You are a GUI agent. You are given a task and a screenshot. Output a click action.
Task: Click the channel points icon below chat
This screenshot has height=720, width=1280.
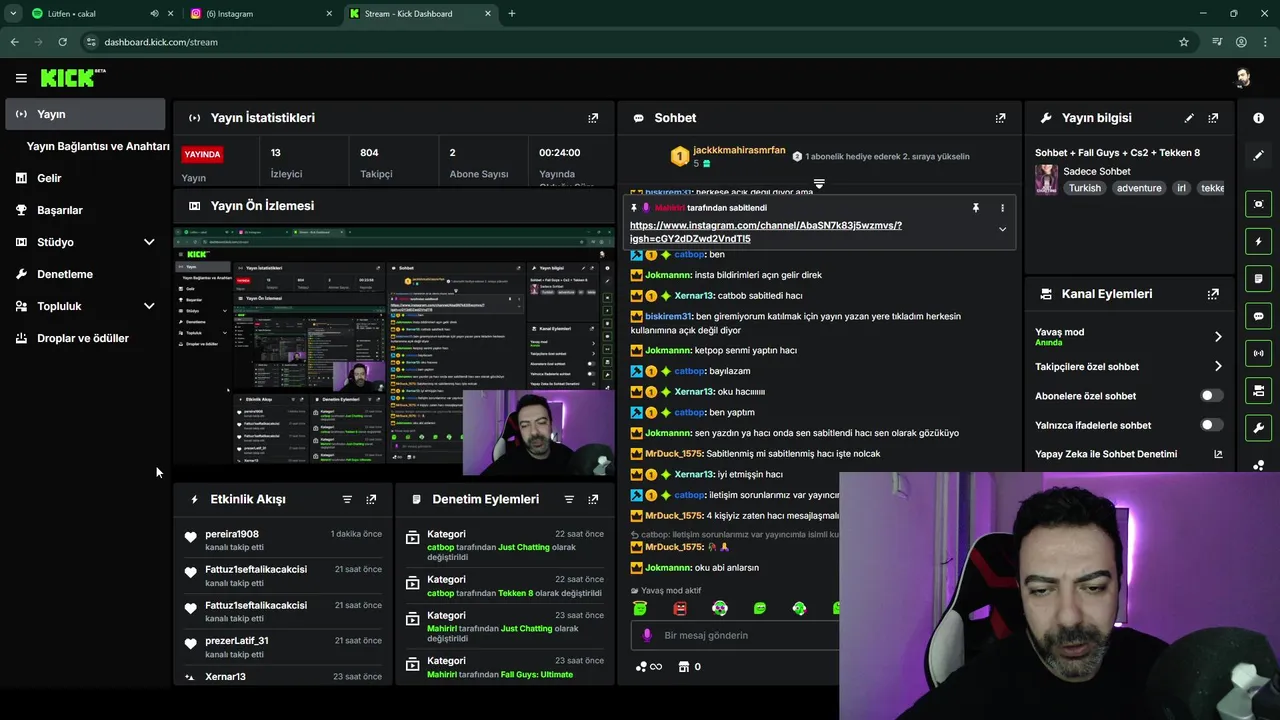click(x=641, y=666)
